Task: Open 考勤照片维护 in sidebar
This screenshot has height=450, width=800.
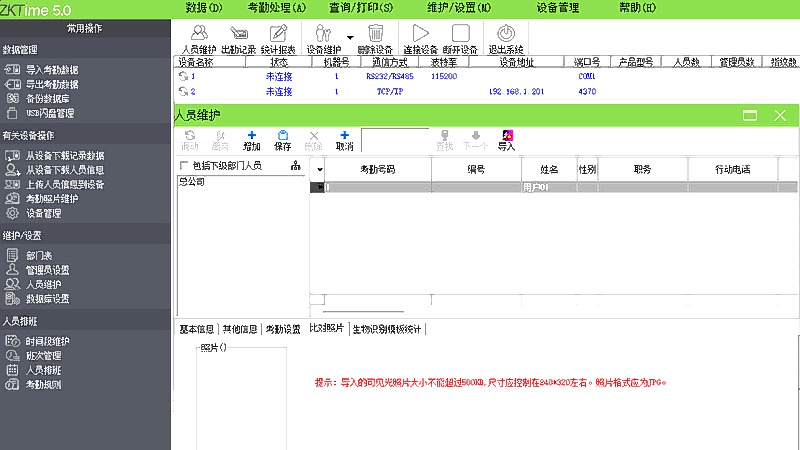Action: [x=42, y=198]
